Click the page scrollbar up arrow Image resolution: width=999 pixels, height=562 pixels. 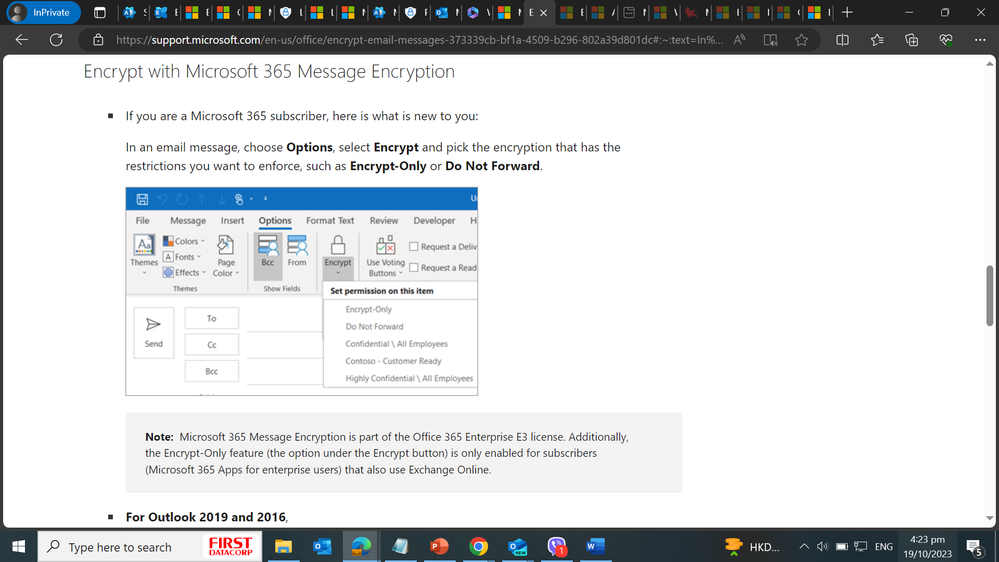tap(989, 64)
